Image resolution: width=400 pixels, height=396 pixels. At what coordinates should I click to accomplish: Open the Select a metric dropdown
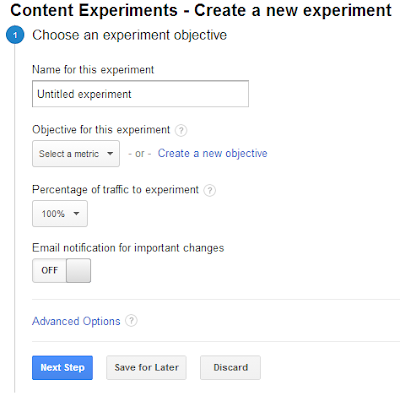click(x=76, y=154)
